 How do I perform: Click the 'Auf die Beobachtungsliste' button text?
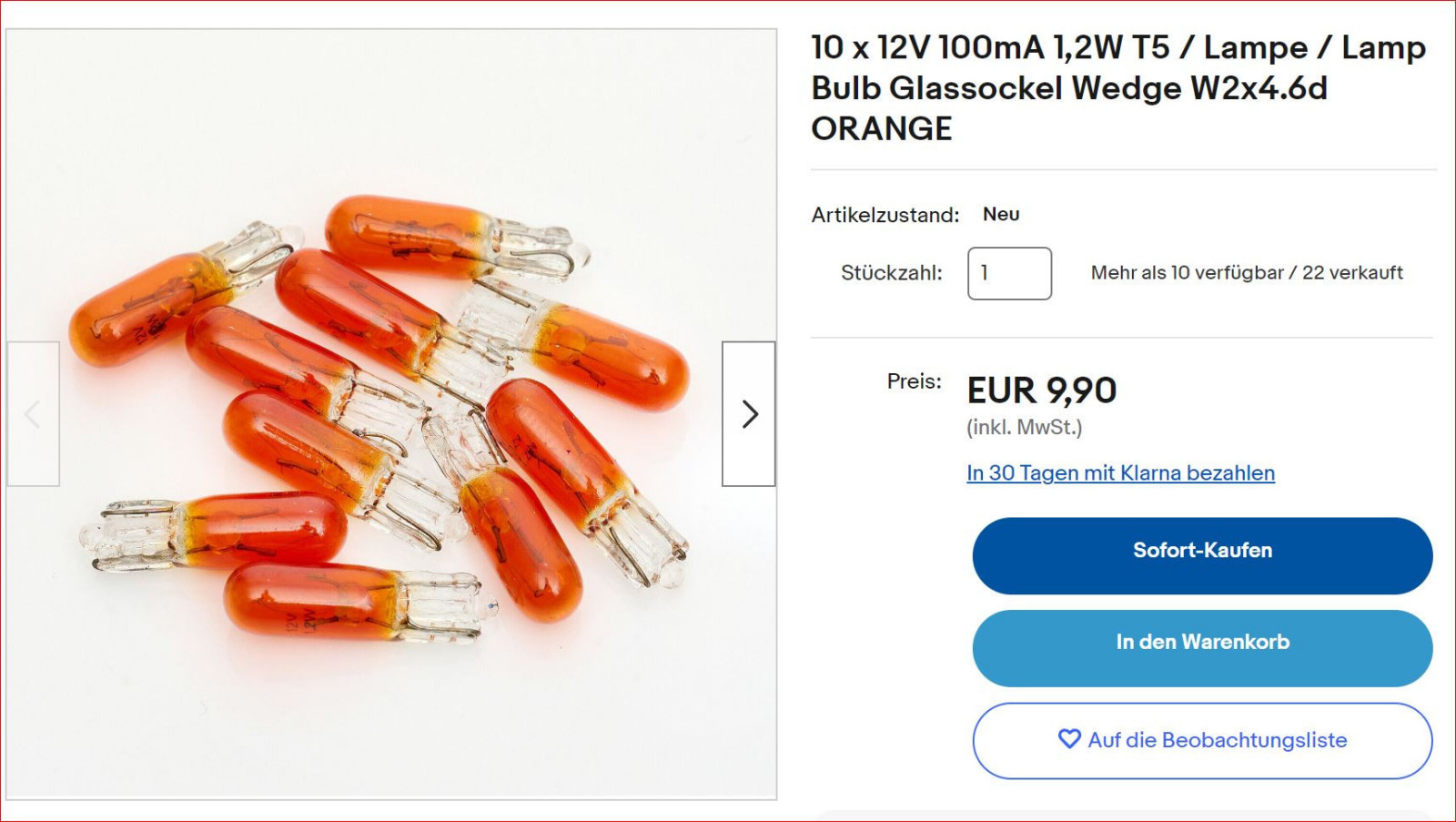(1218, 740)
